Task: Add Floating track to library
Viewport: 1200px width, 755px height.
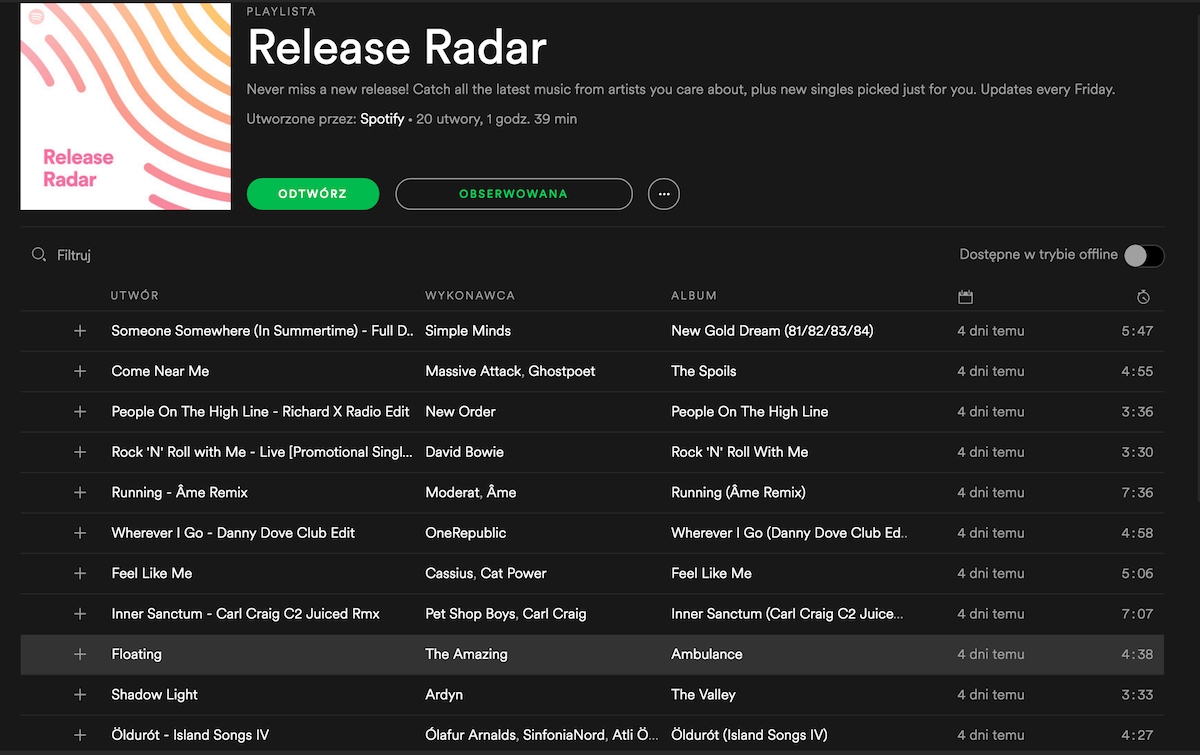Action: pyautogui.click(x=80, y=654)
